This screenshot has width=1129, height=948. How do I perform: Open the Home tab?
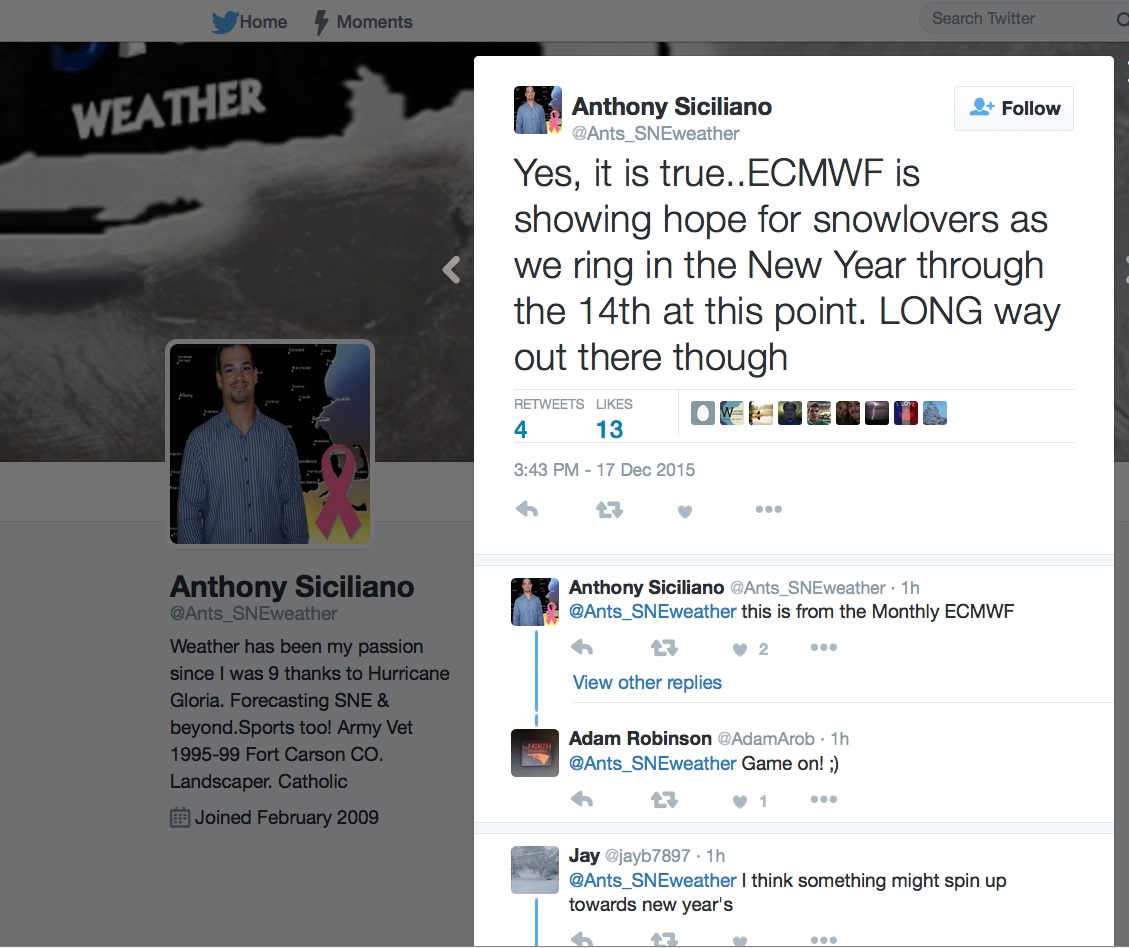coord(250,22)
